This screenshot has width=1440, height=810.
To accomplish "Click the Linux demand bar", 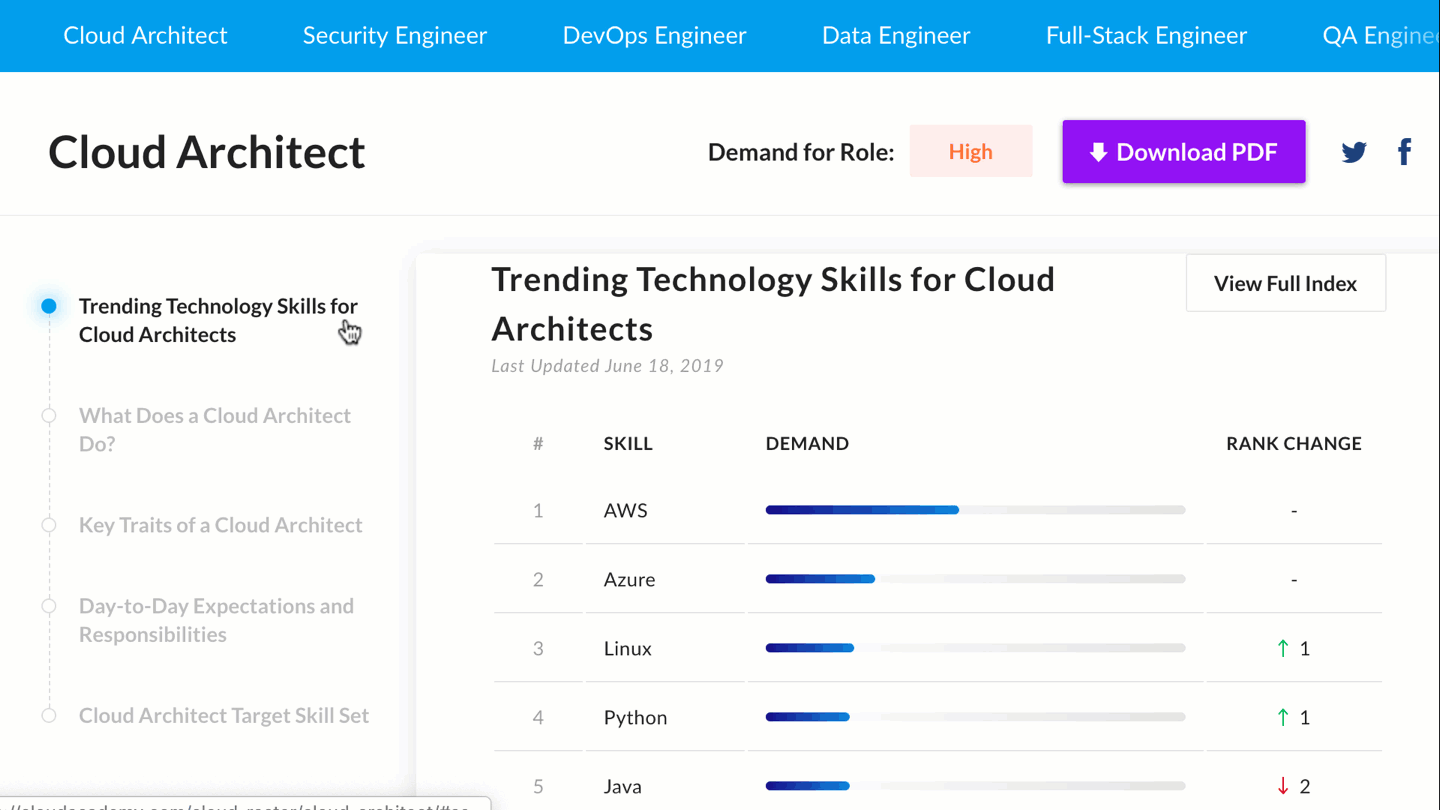I will pyautogui.click(x=975, y=648).
